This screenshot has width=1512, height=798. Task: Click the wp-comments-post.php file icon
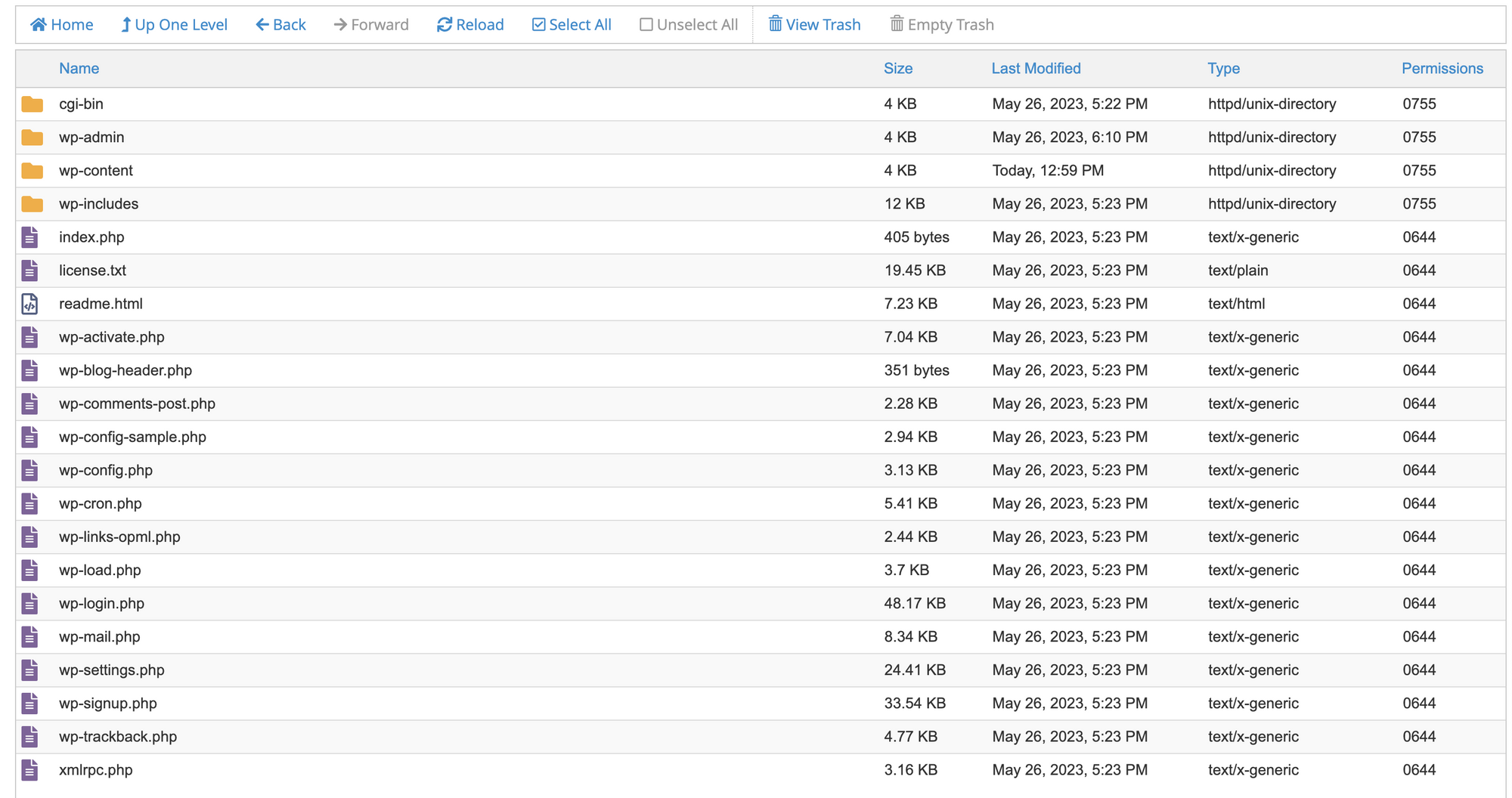29,404
